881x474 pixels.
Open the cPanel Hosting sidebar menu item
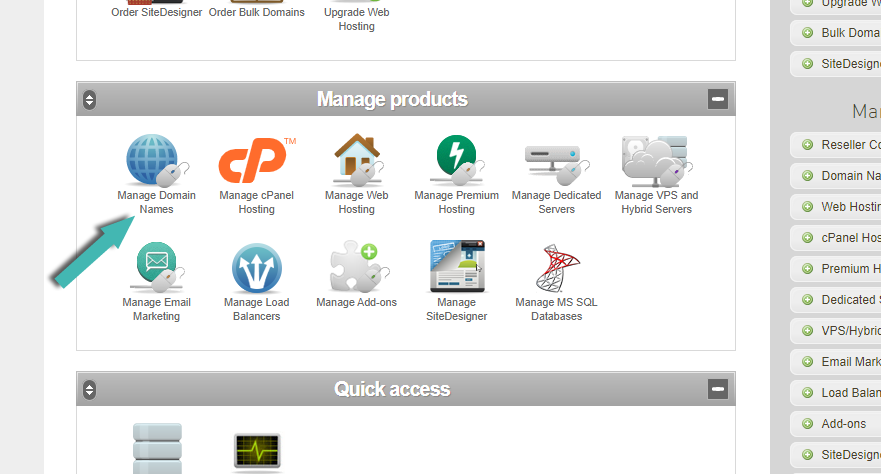[835, 238]
